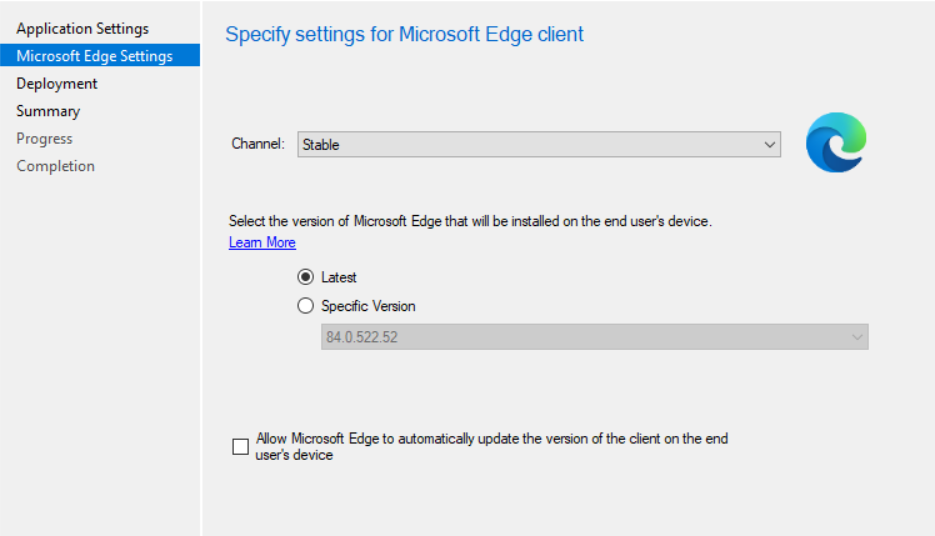Select the Latest version radio button
This screenshot has width=935, height=536.
[x=306, y=277]
